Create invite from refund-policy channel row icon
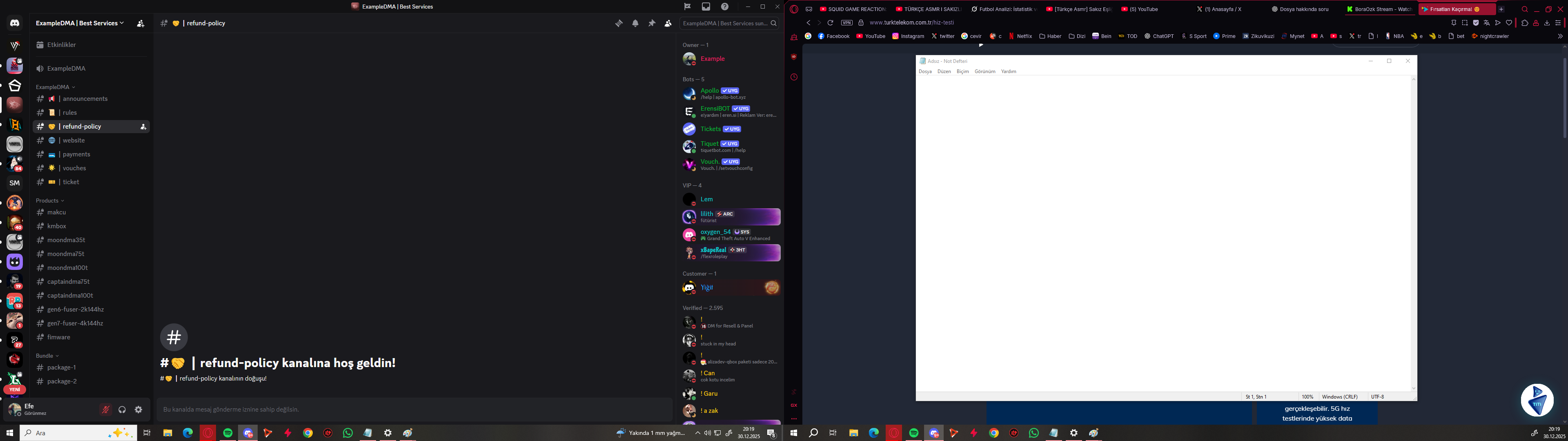Viewport: 1568px width, 441px height. (143, 127)
